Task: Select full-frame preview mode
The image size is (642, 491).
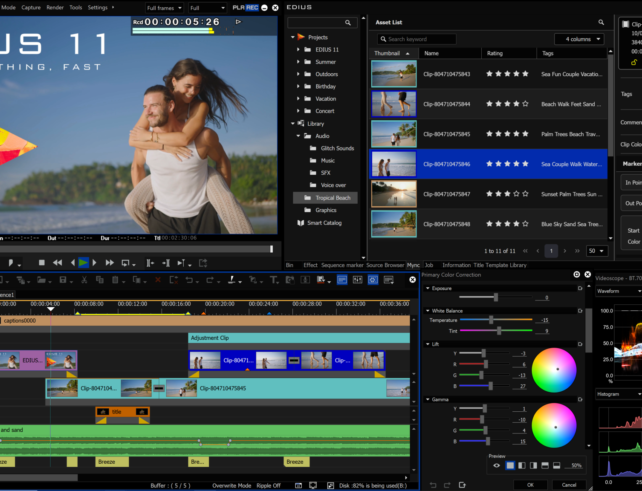Action: pyautogui.click(x=510, y=466)
